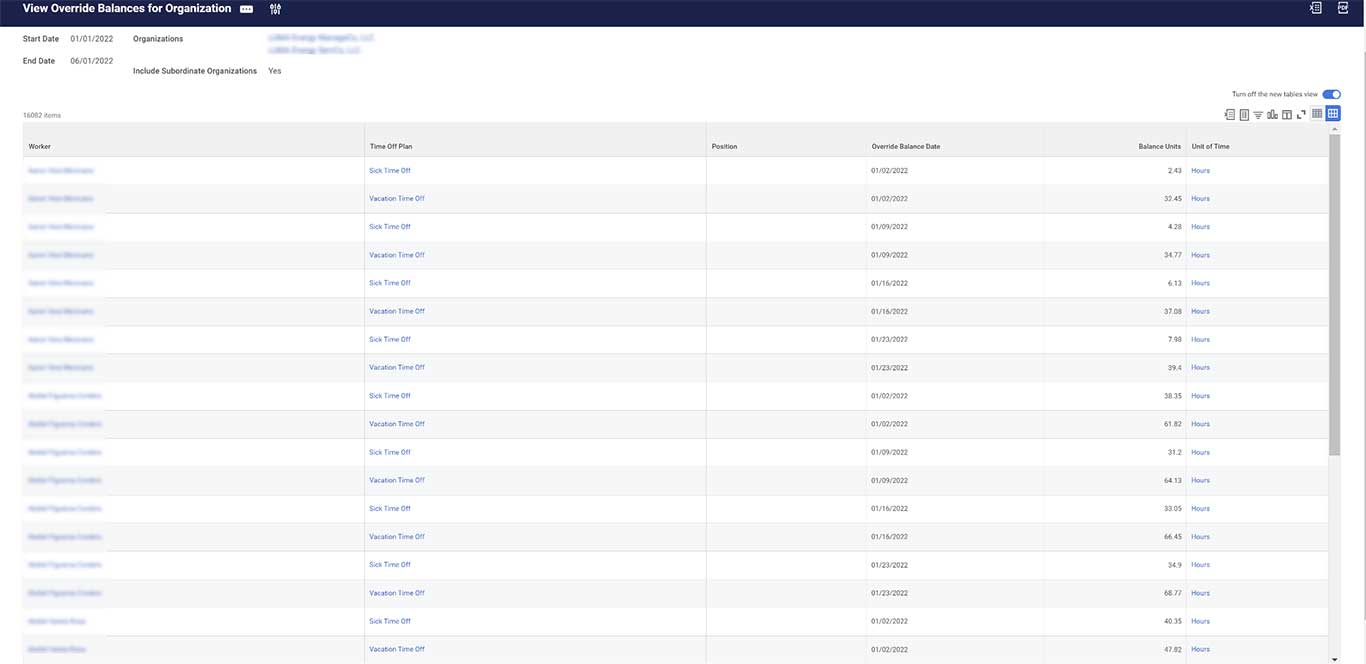
Task: Select the highlighted spacious grid view button
Action: click(x=1333, y=114)
